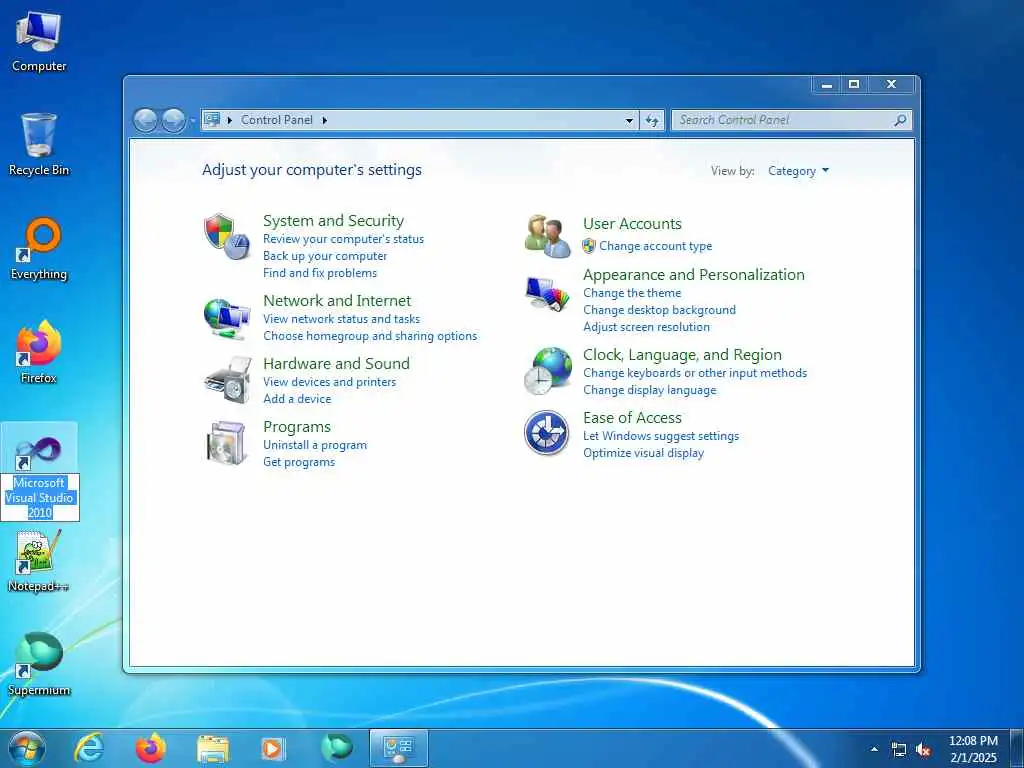The height and width of the screenshot is (768, 1024).
Task: Expand the arrow after Control Panel breadcrumb
Action: coord(325,120)
